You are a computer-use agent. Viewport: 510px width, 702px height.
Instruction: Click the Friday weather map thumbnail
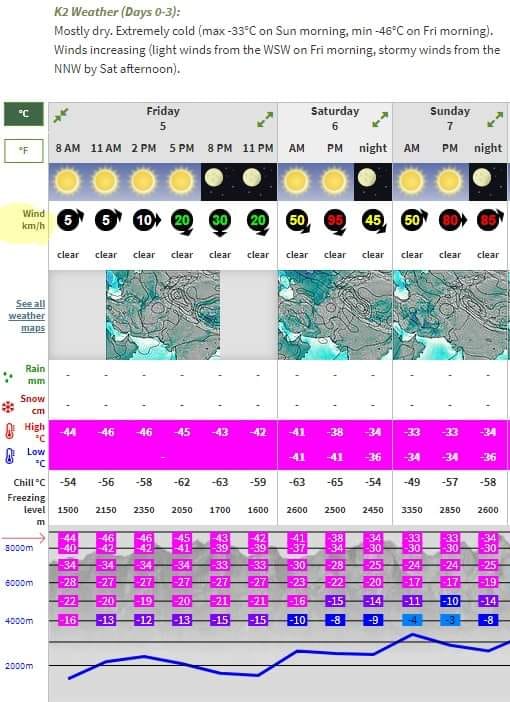(x=163, y=315)
